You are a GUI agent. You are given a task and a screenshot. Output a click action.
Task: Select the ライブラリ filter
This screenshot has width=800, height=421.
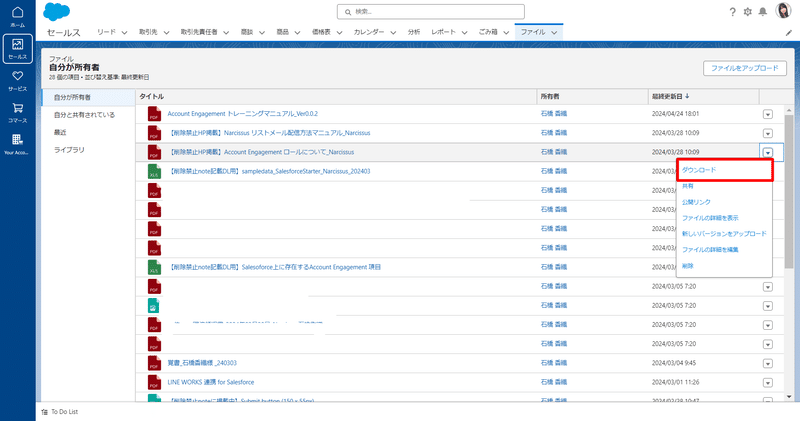(x=69, y=150)
